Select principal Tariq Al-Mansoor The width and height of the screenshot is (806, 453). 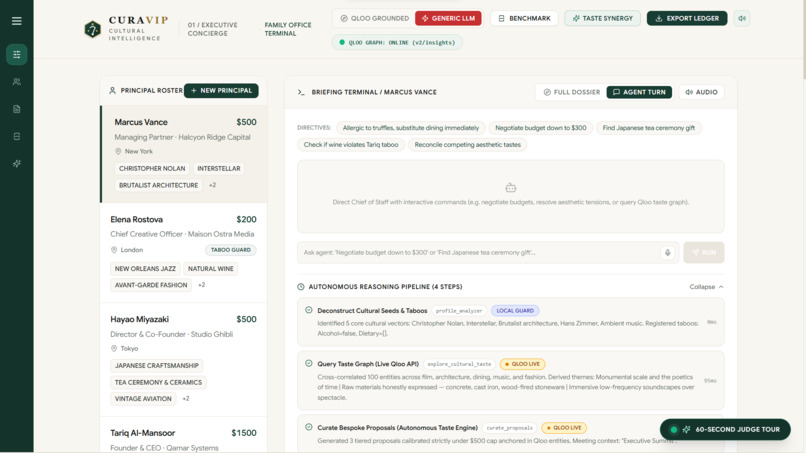[184, 435]
